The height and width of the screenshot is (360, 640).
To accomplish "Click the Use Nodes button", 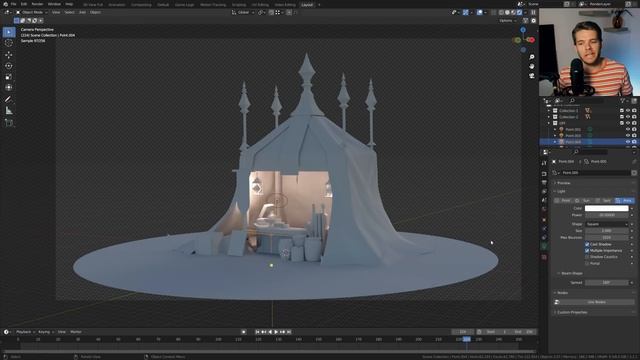I will click(x=596, y=302).
